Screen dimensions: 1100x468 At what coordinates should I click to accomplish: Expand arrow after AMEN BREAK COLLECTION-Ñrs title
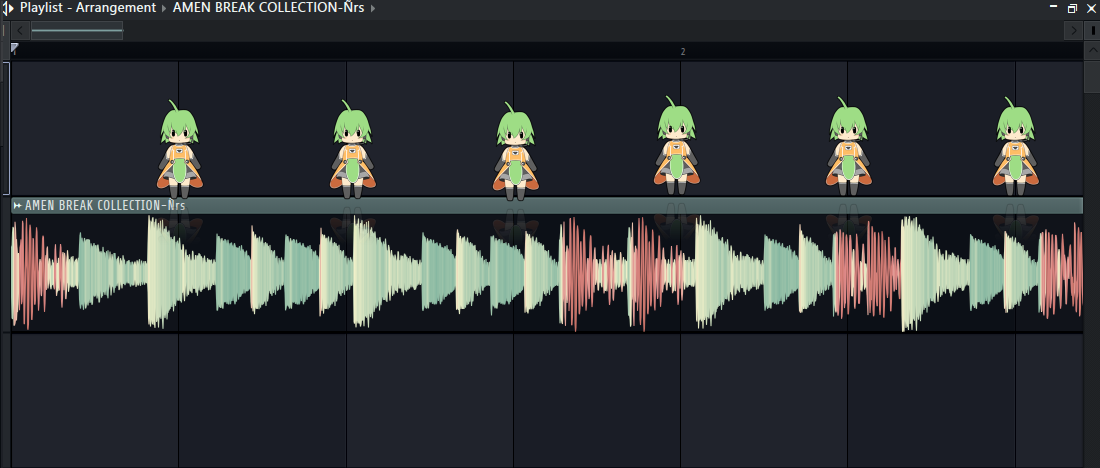click(x=373, y=8)
